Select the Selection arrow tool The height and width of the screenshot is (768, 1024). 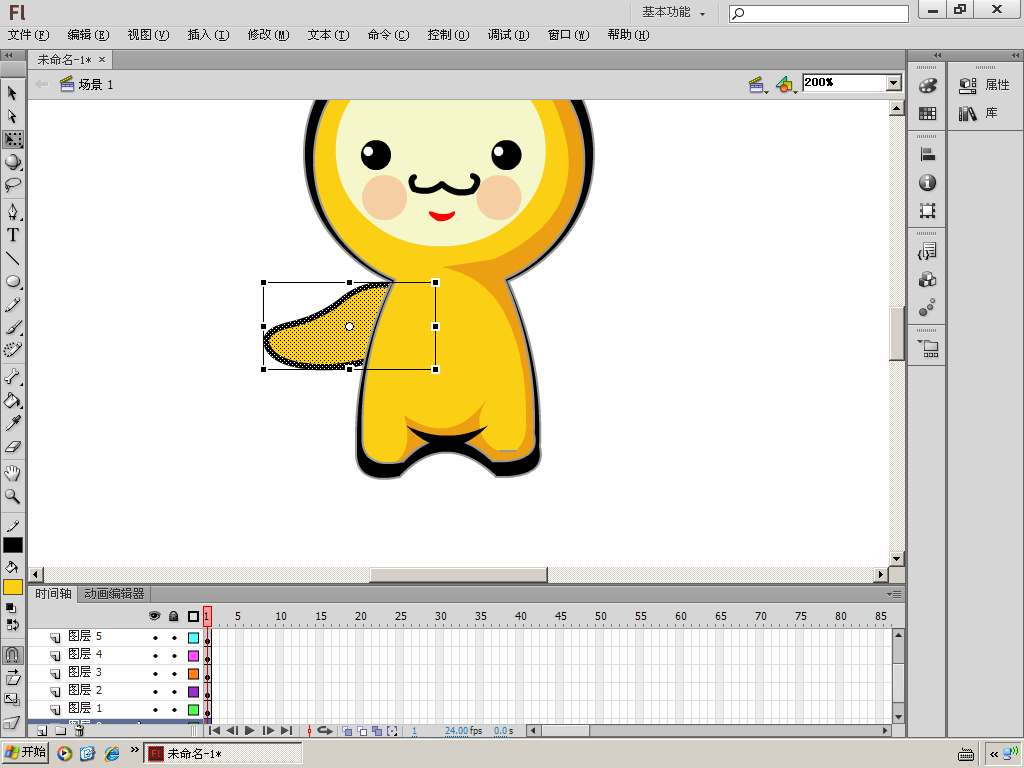pyautogui.click(x=12, y=93)
